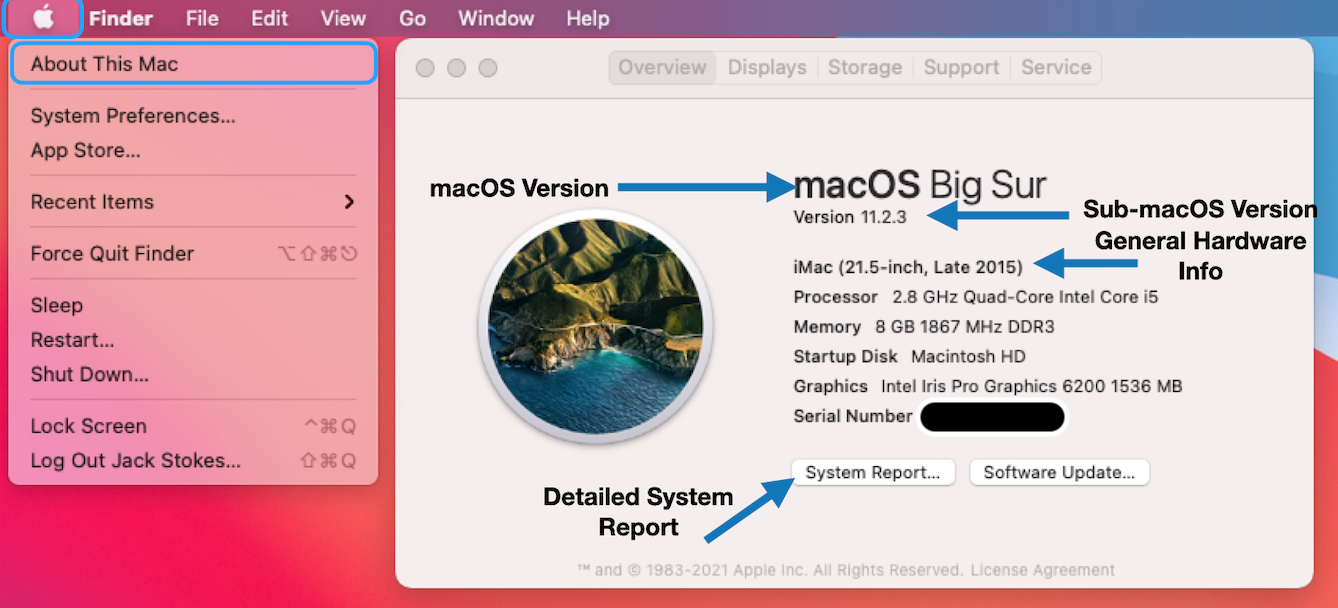Click the Software Update button
Image resolution: width=1338 pixels, height=608 pixels.
click(x=1059, y=473)
